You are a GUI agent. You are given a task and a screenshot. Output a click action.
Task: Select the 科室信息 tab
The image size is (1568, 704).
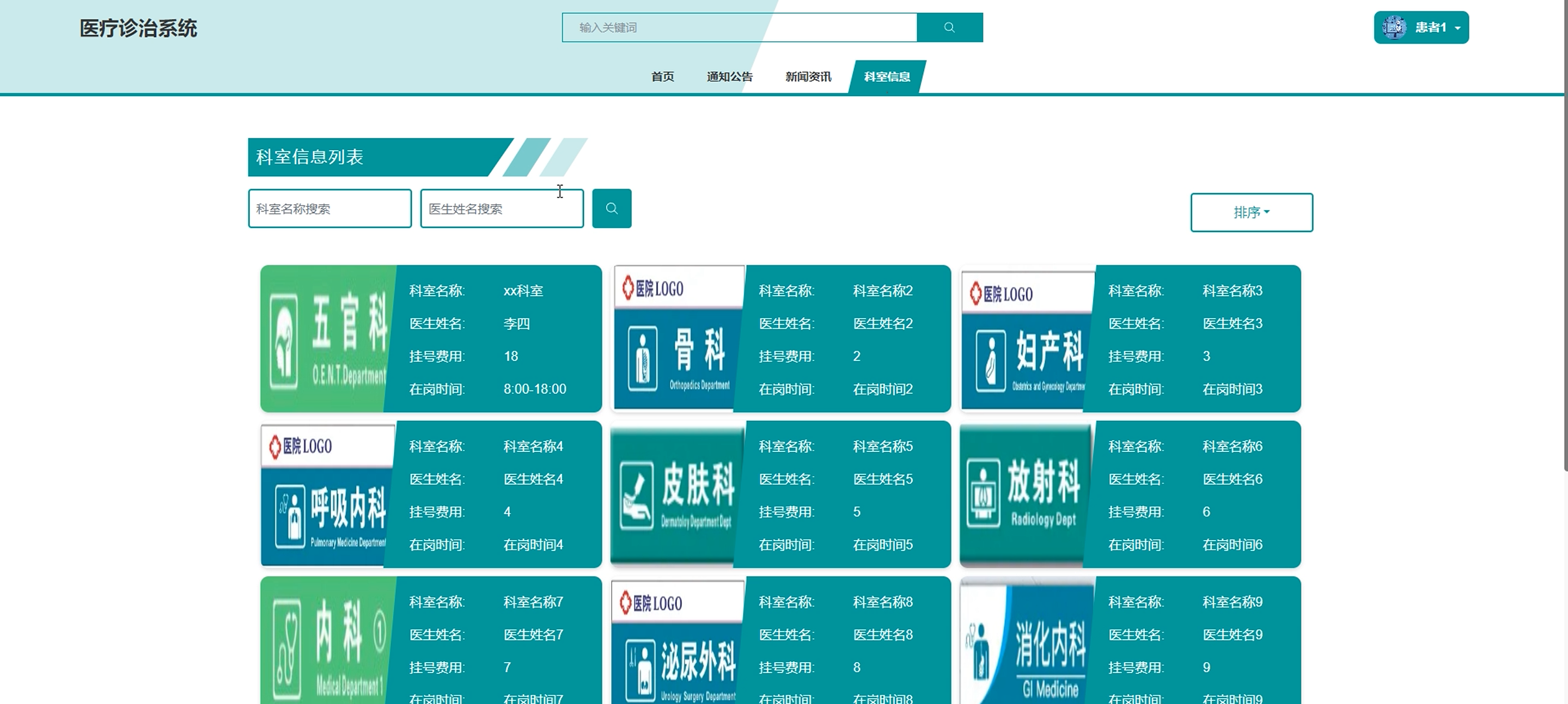coord(887,77)
